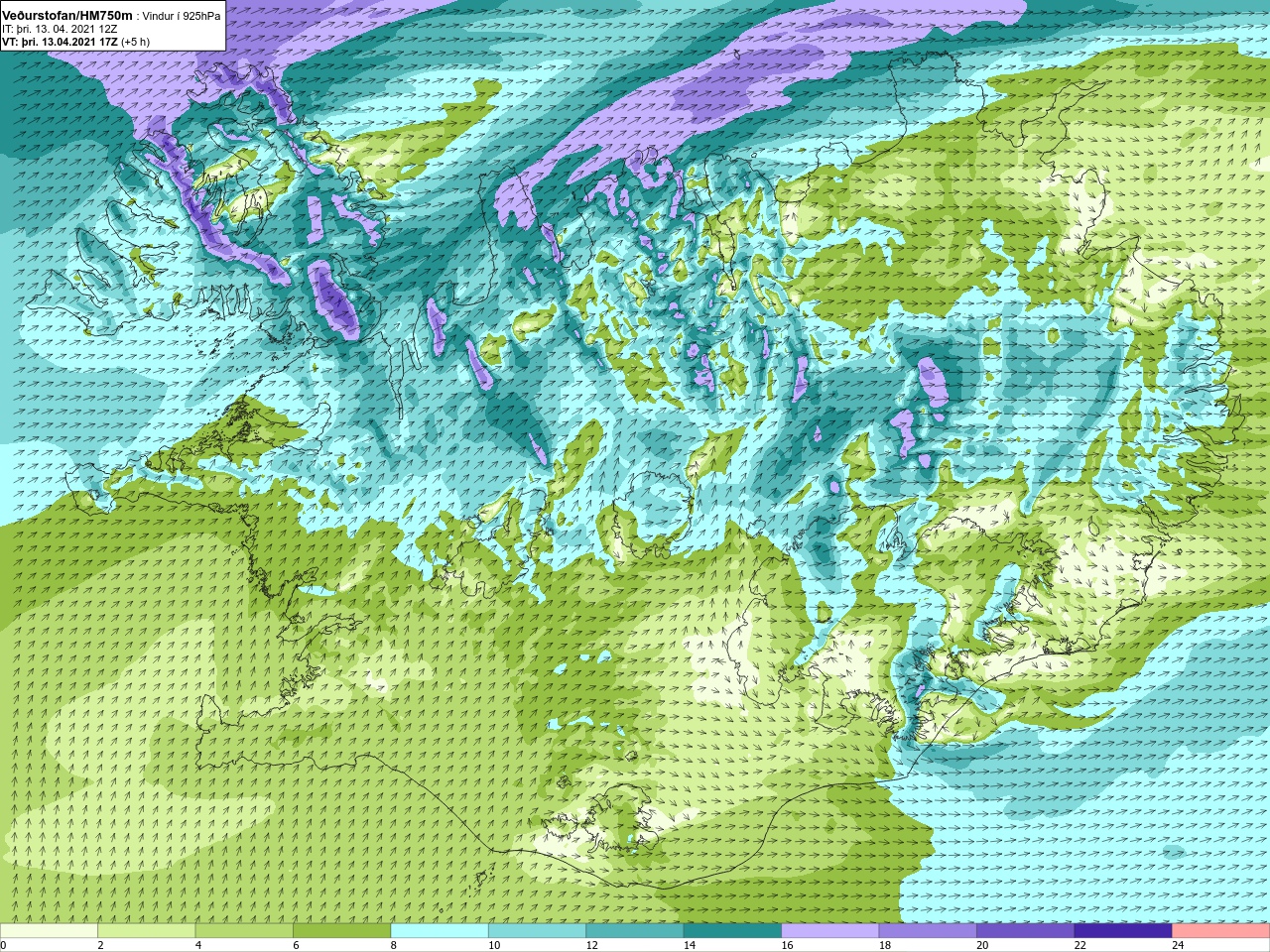Viewport: 1270px width, 952px height.
Task: Click the green 4–6 legend swatch
Action: [x=244, y=931]
